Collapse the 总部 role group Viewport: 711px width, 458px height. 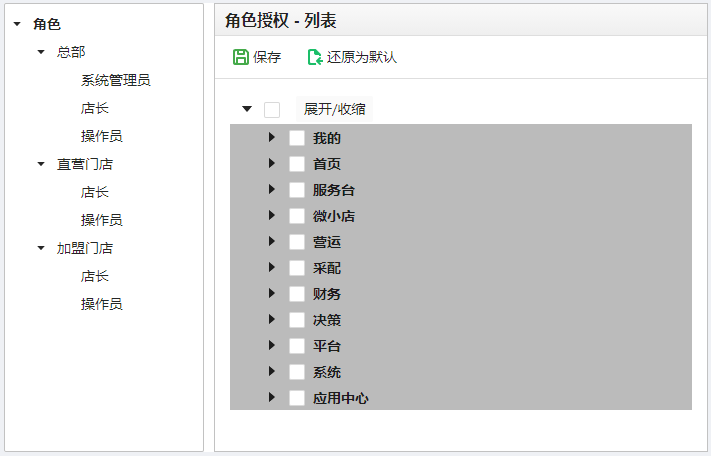point(41,52)
